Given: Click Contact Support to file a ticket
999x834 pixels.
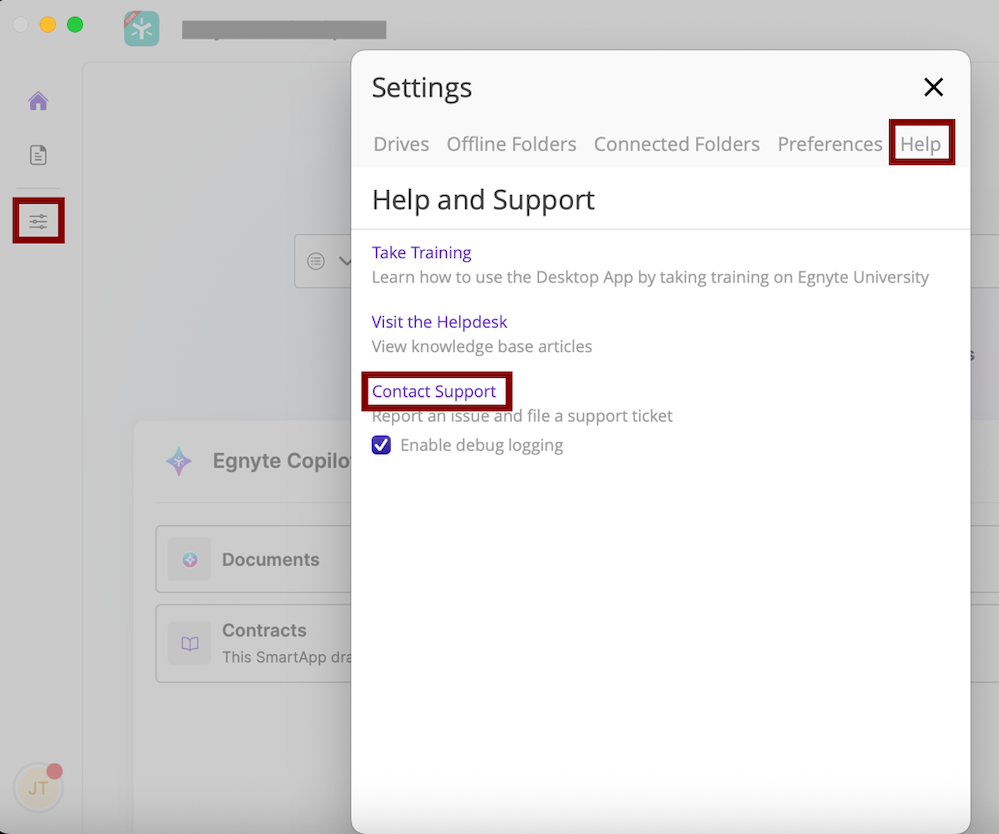Looking at the screenshot, I should pos(435,392).
